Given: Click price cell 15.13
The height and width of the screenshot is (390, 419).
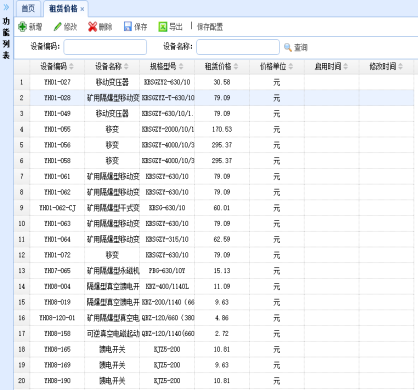Looking at the screenshot, I should (x=222, y=270).
